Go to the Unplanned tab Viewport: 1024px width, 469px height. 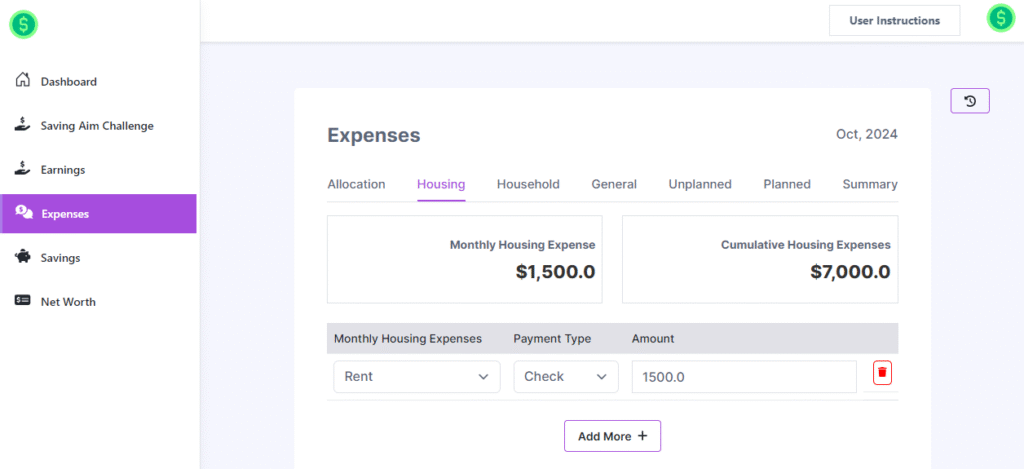tap(700, 184)
